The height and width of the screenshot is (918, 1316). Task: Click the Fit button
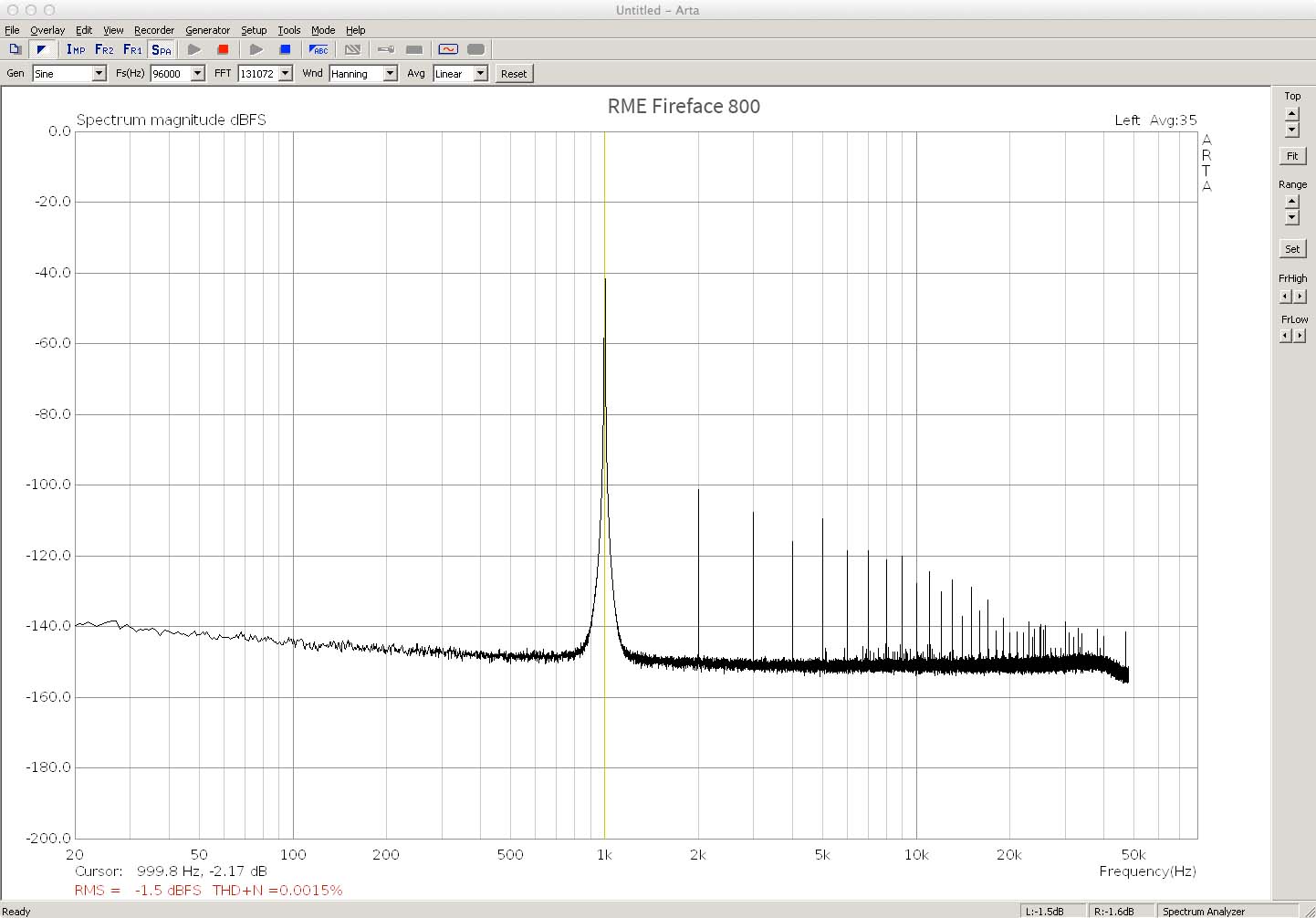[1292, 156]
